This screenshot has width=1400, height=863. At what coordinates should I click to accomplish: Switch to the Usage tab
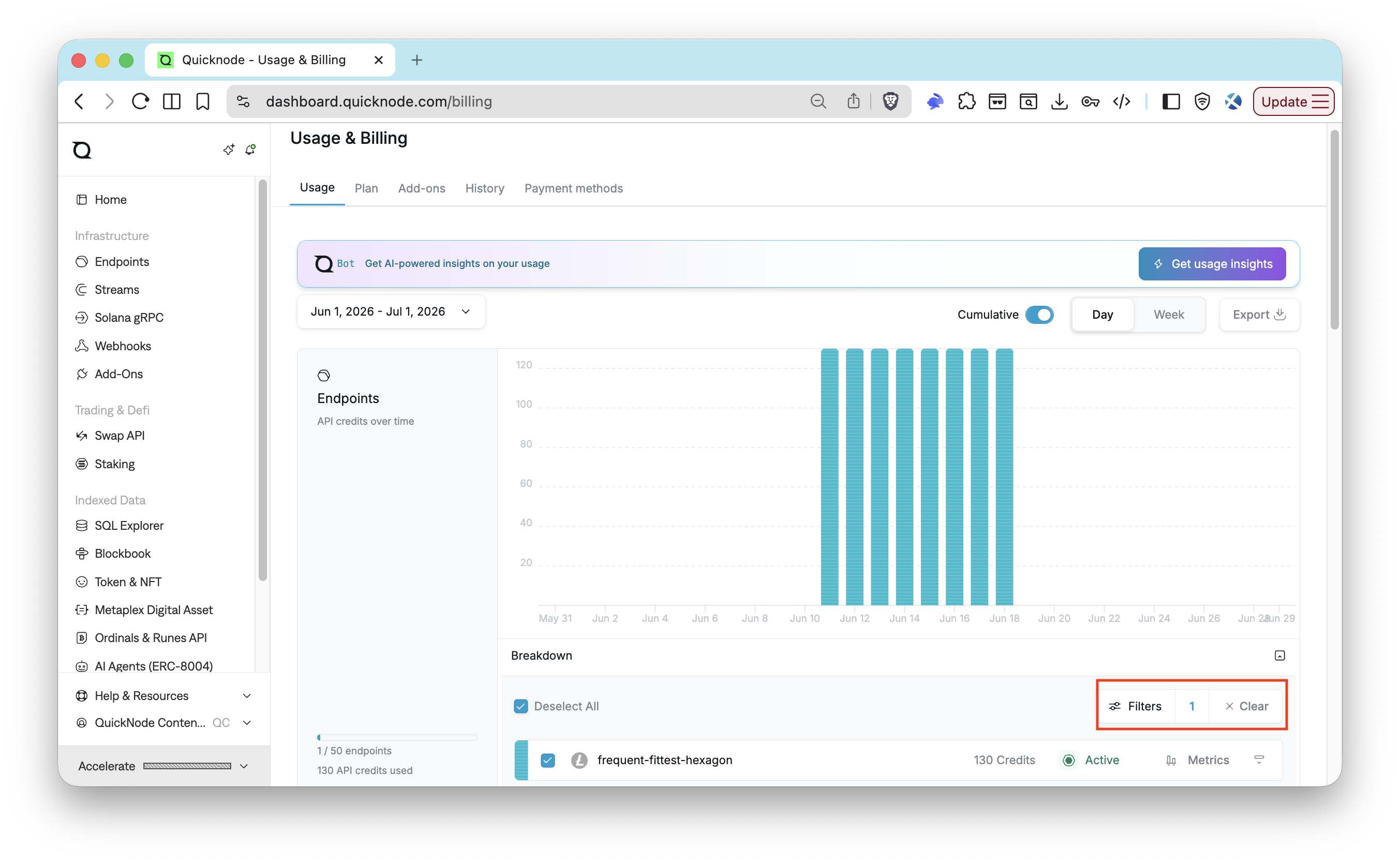coord(317,188)
